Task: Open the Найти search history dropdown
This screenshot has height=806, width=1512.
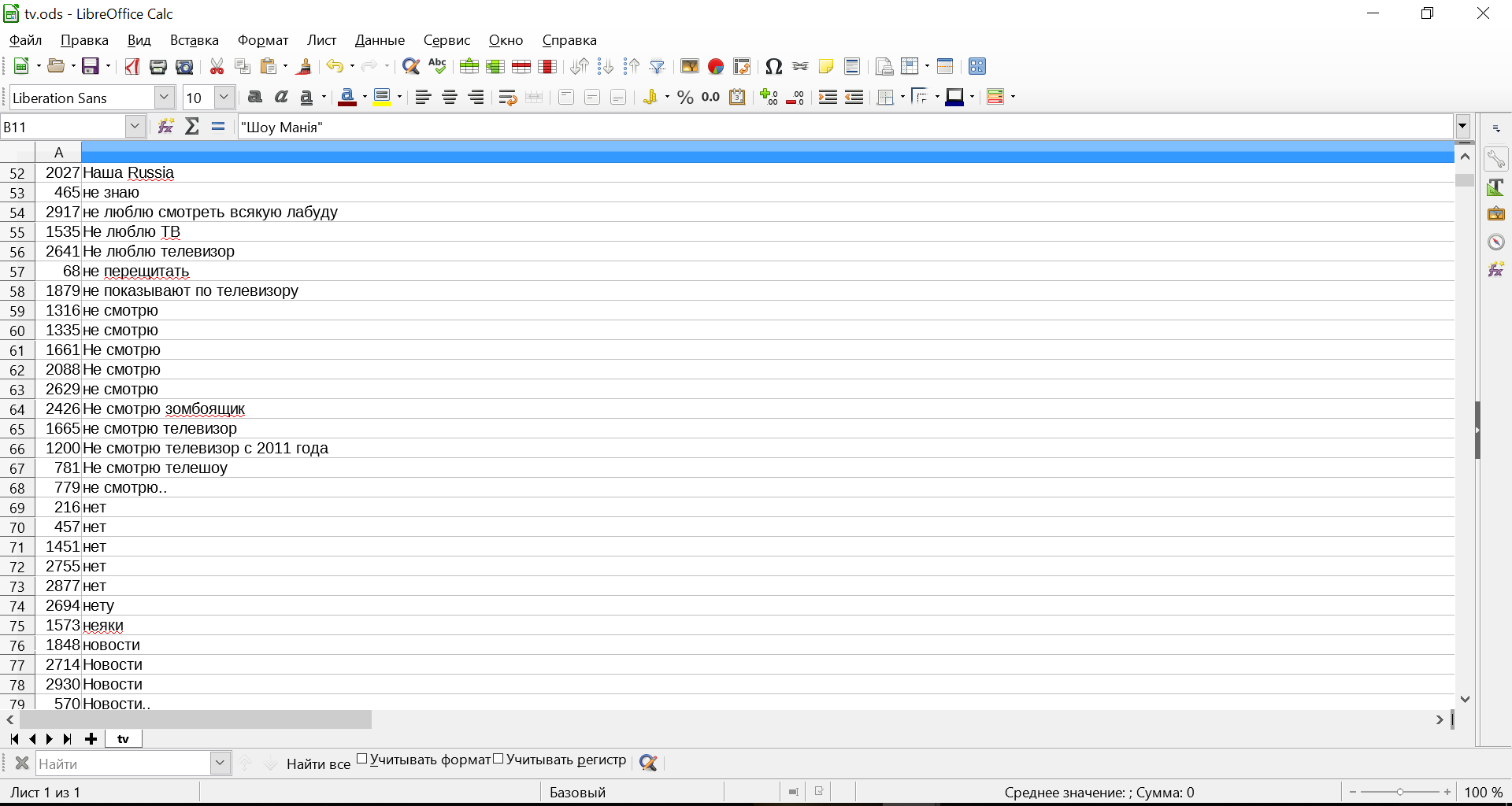Action: [220, 763]
